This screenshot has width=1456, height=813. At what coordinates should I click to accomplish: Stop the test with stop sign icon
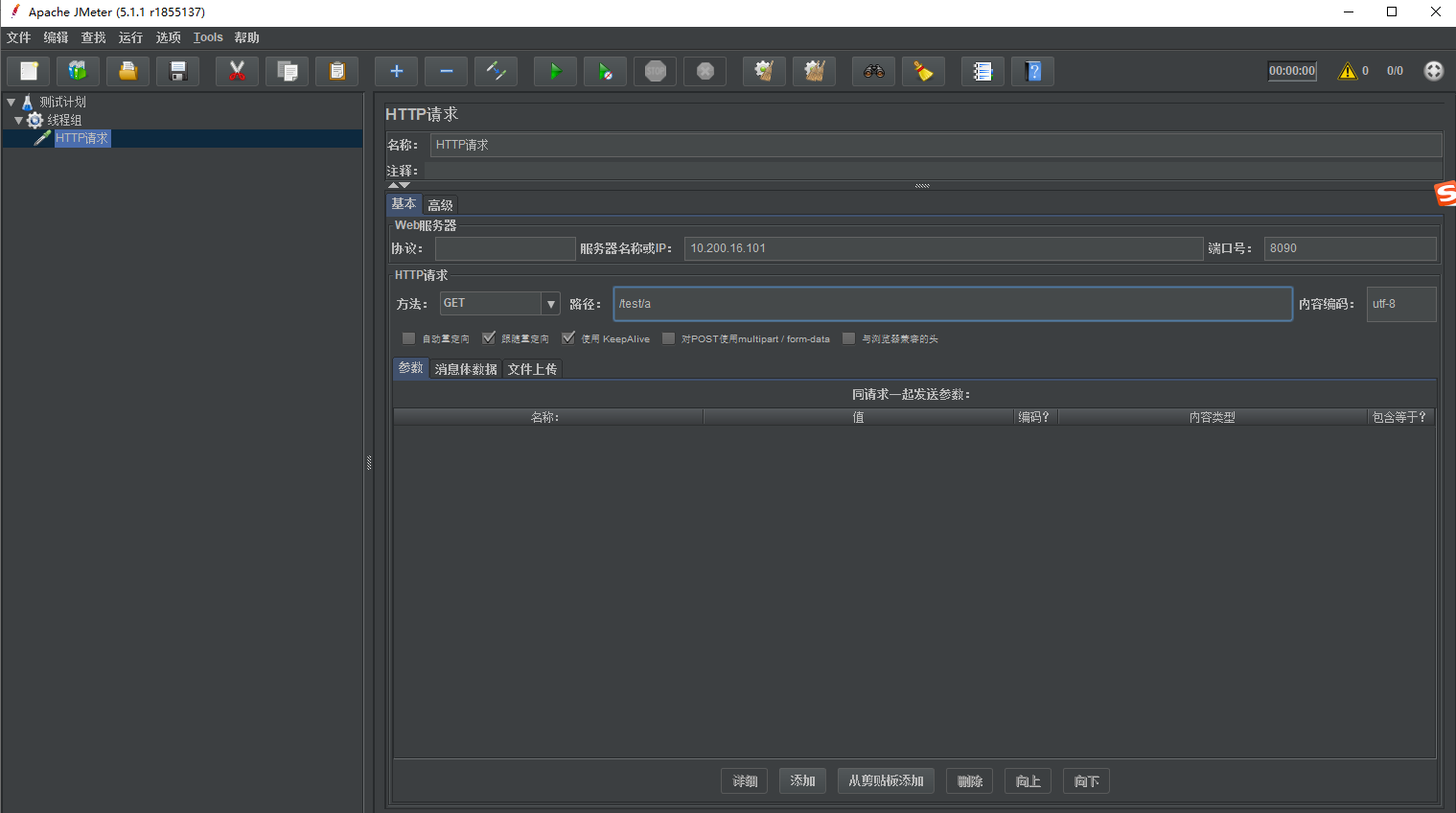tap(656, 71)
